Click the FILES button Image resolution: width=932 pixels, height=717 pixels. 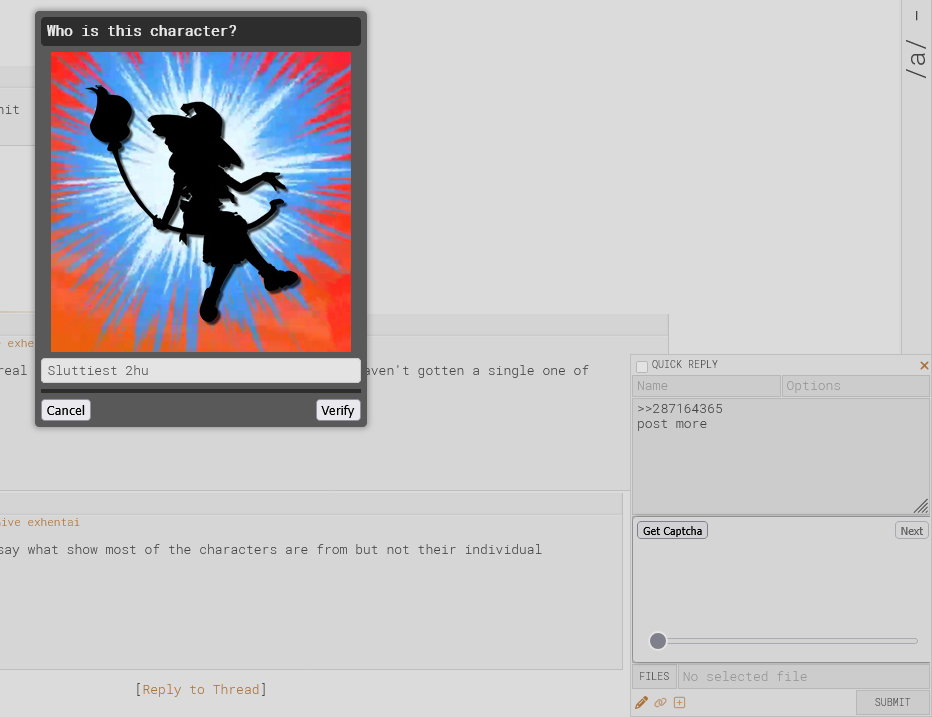click(654, 677)
